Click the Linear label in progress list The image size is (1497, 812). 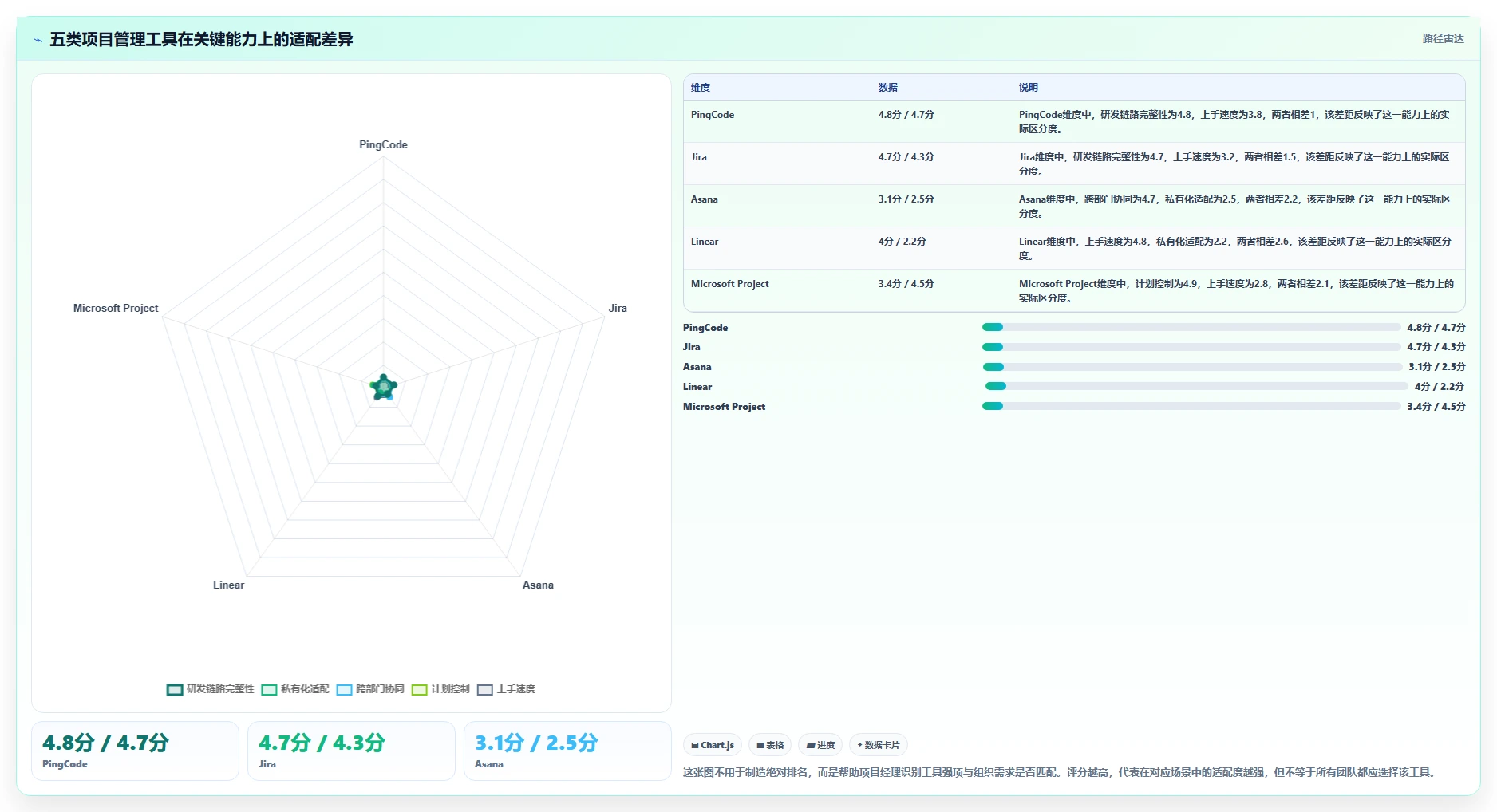[697, 387]
